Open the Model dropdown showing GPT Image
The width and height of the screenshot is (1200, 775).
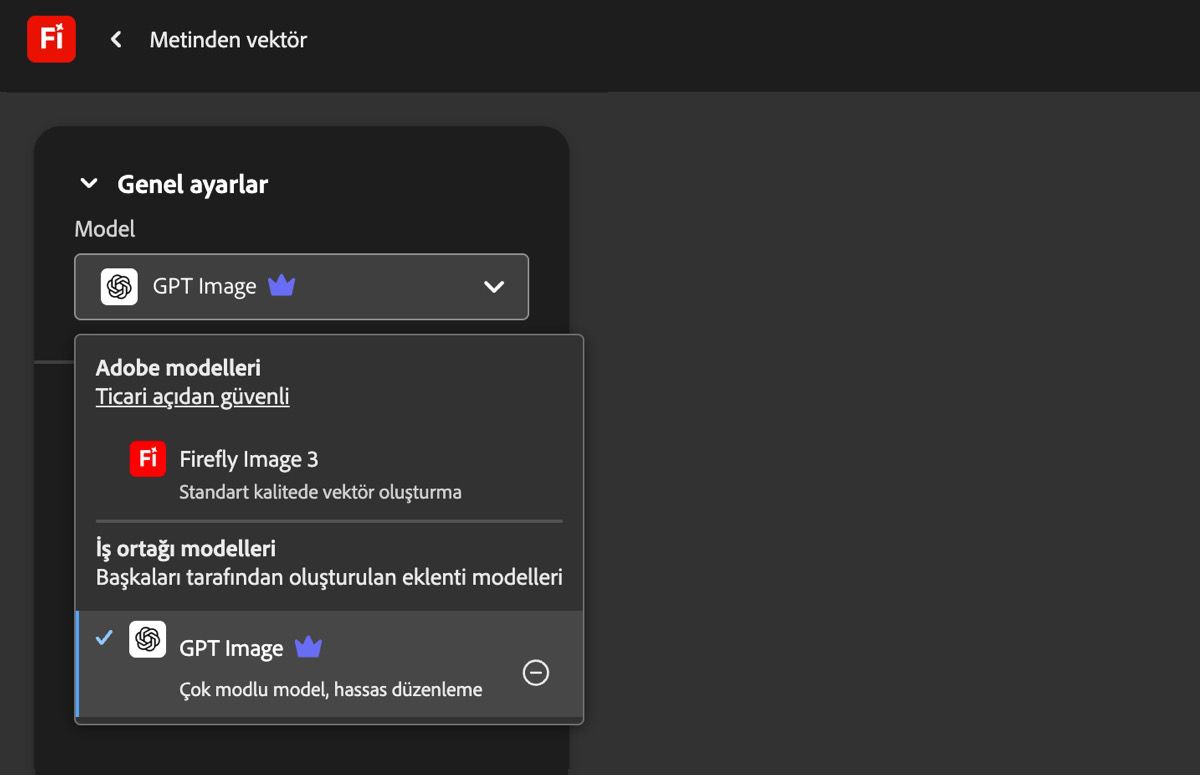301,287
